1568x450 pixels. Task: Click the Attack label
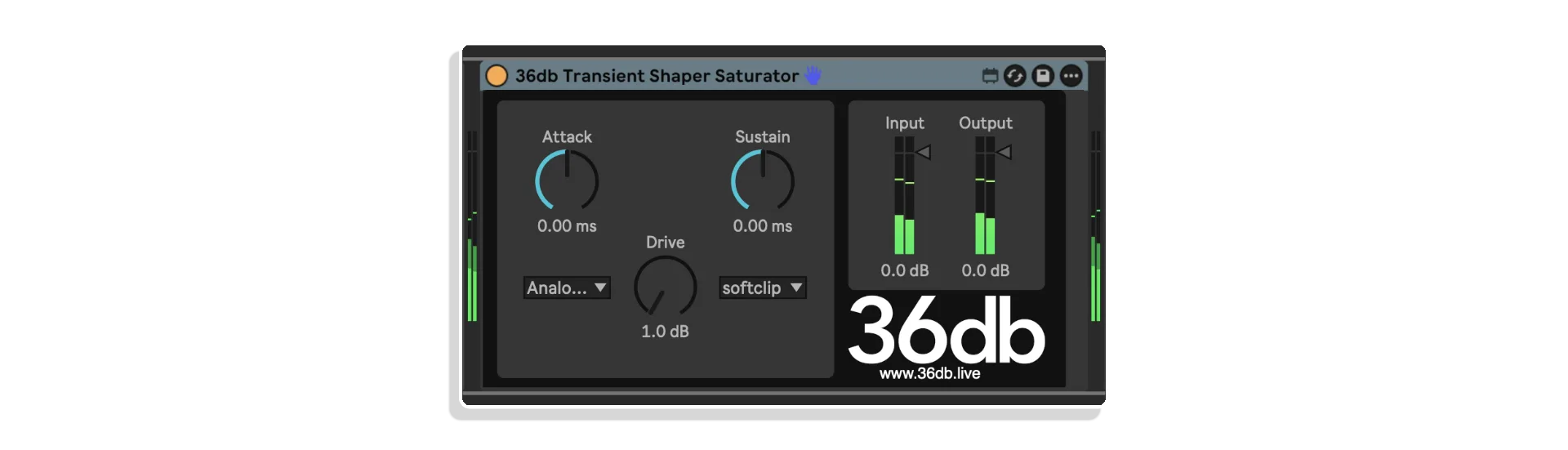567,137
